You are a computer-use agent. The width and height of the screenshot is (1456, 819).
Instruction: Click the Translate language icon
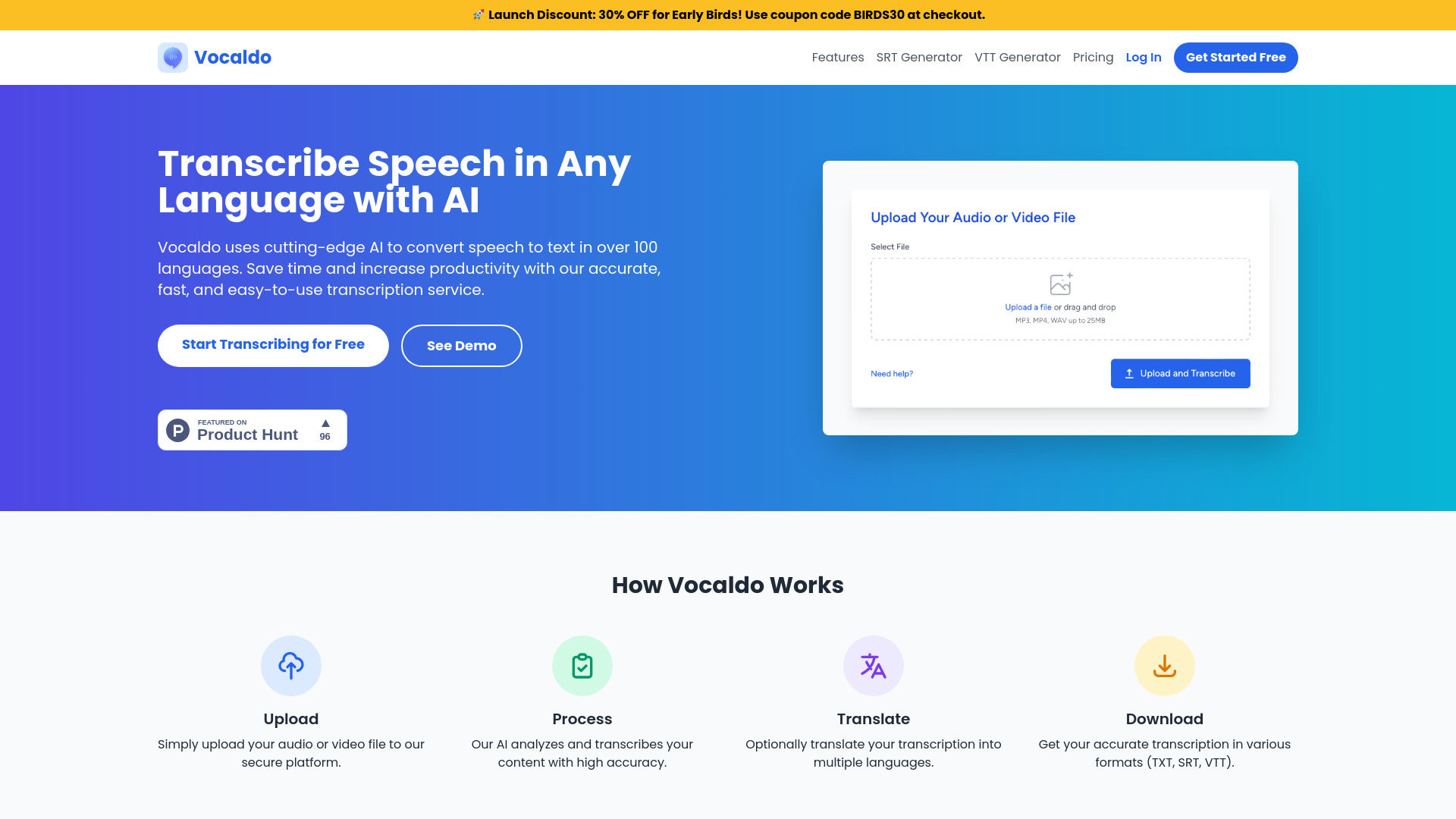(x=873, y=665)
